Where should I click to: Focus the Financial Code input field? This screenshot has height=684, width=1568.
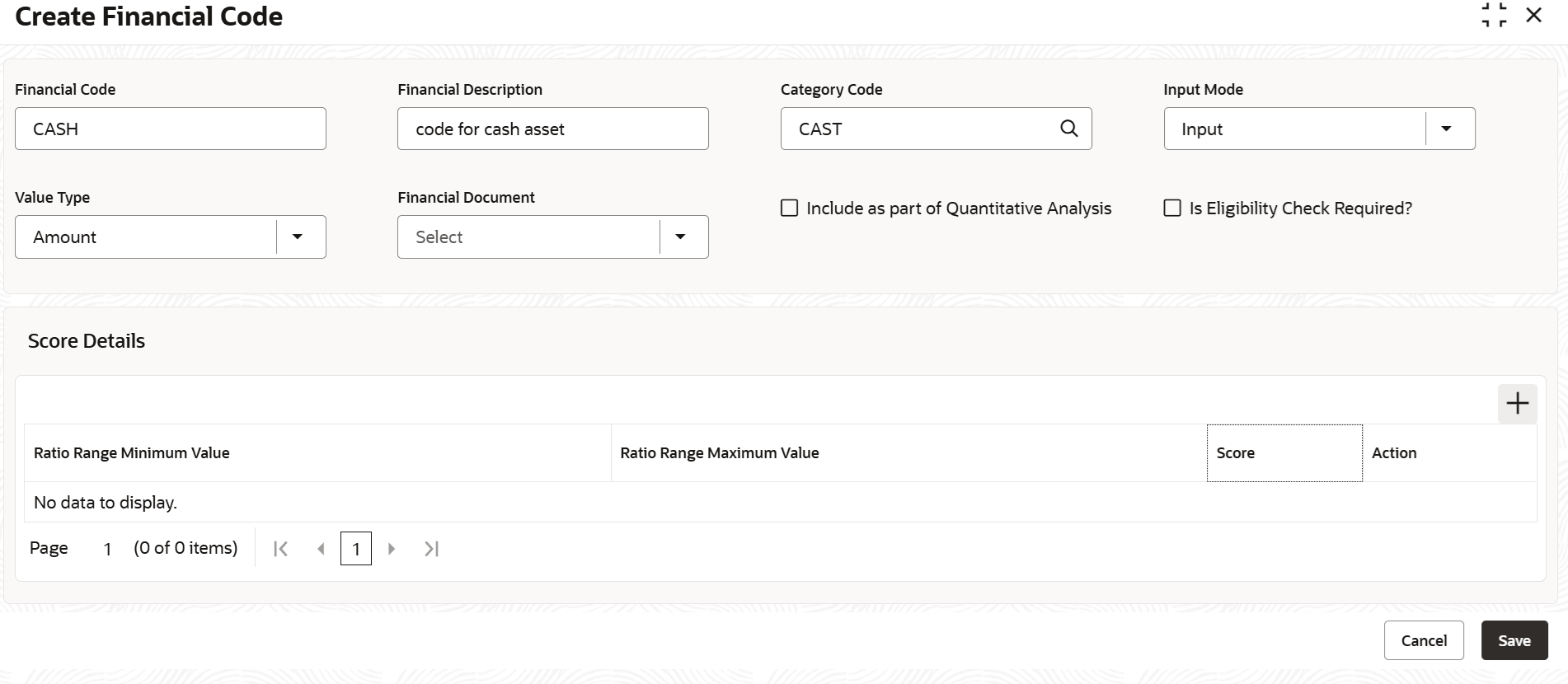(x=170, y=129)
